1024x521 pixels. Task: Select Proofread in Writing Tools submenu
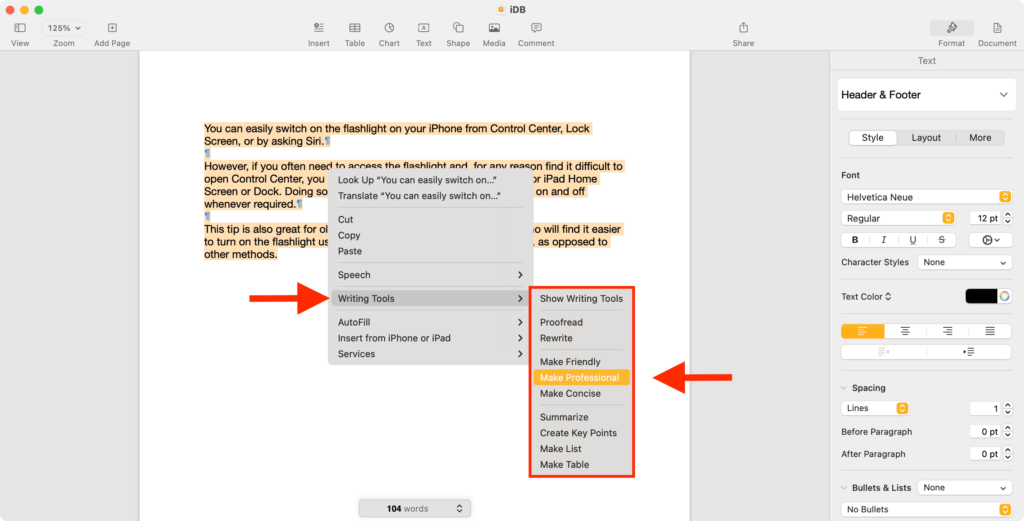point(561,322)
